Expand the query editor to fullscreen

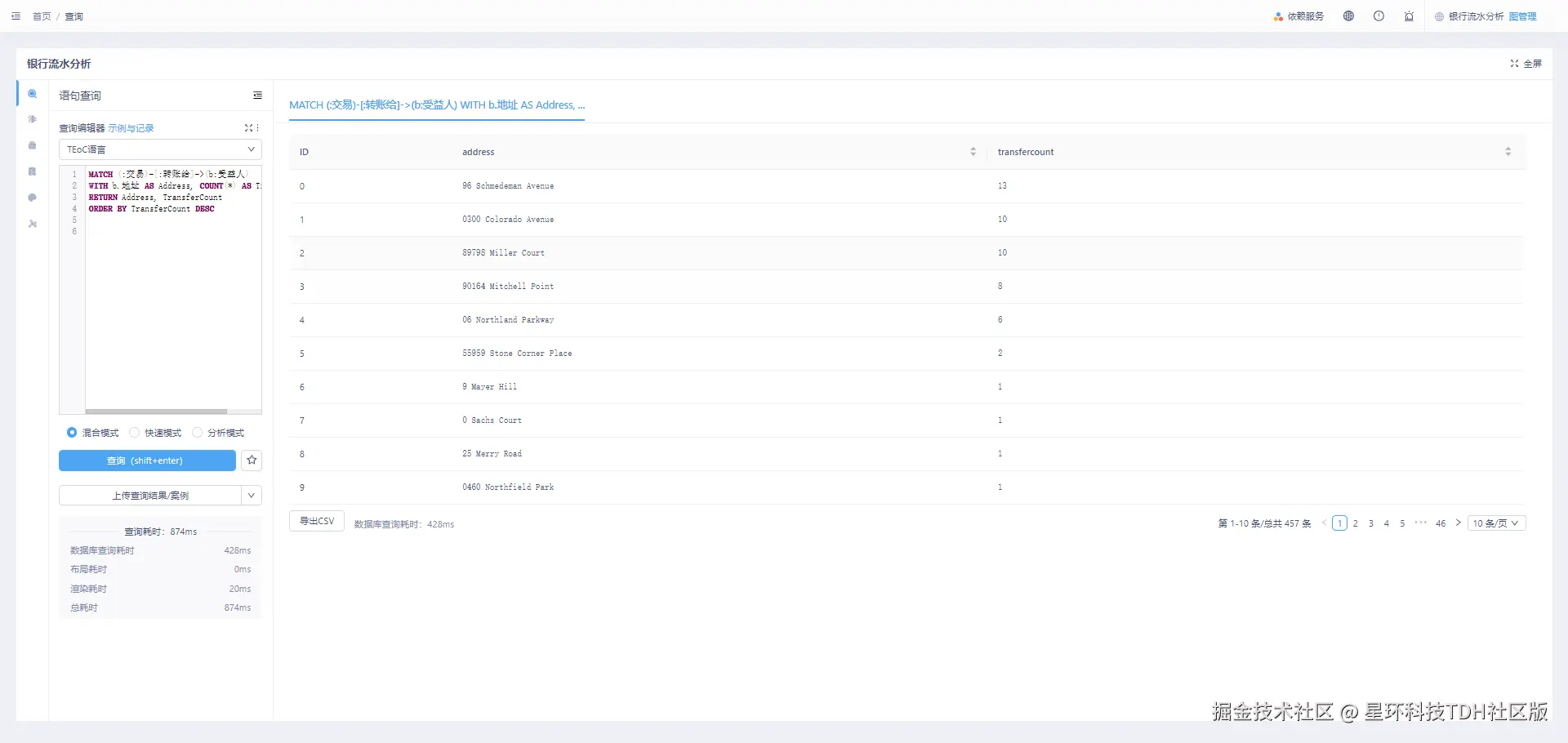[248, 128]
